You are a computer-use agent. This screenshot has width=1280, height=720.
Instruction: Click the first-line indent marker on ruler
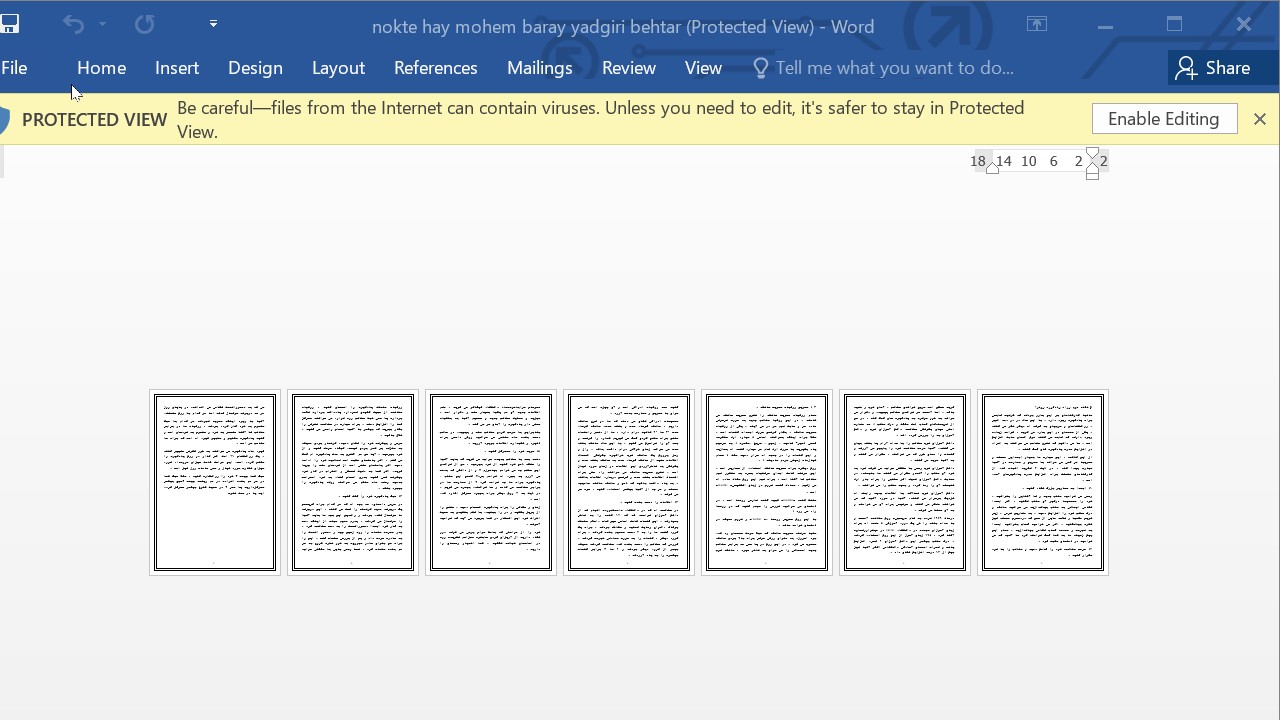(x=1092, y=153)
